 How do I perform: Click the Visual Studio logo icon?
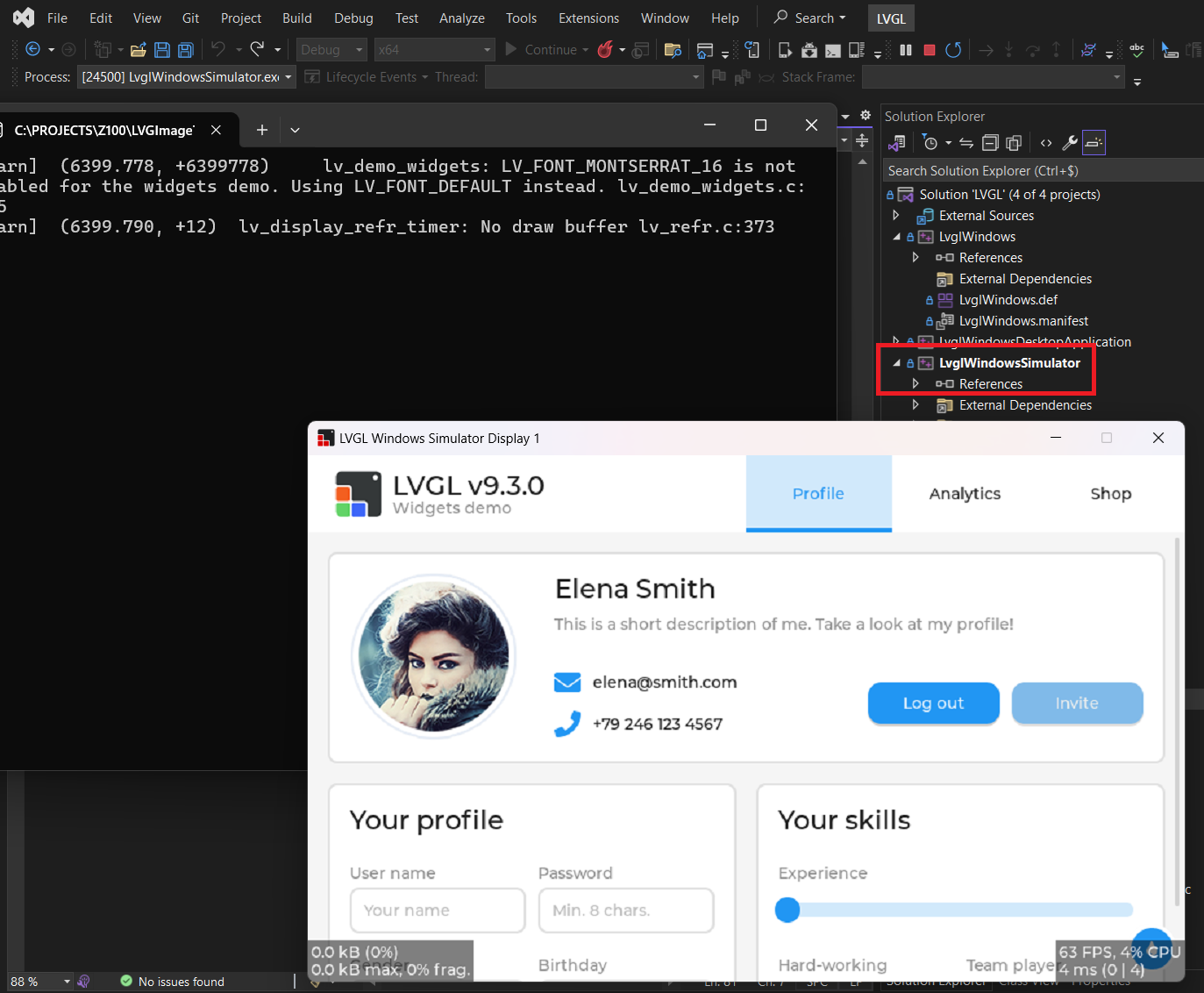click(x=24, y=18)
